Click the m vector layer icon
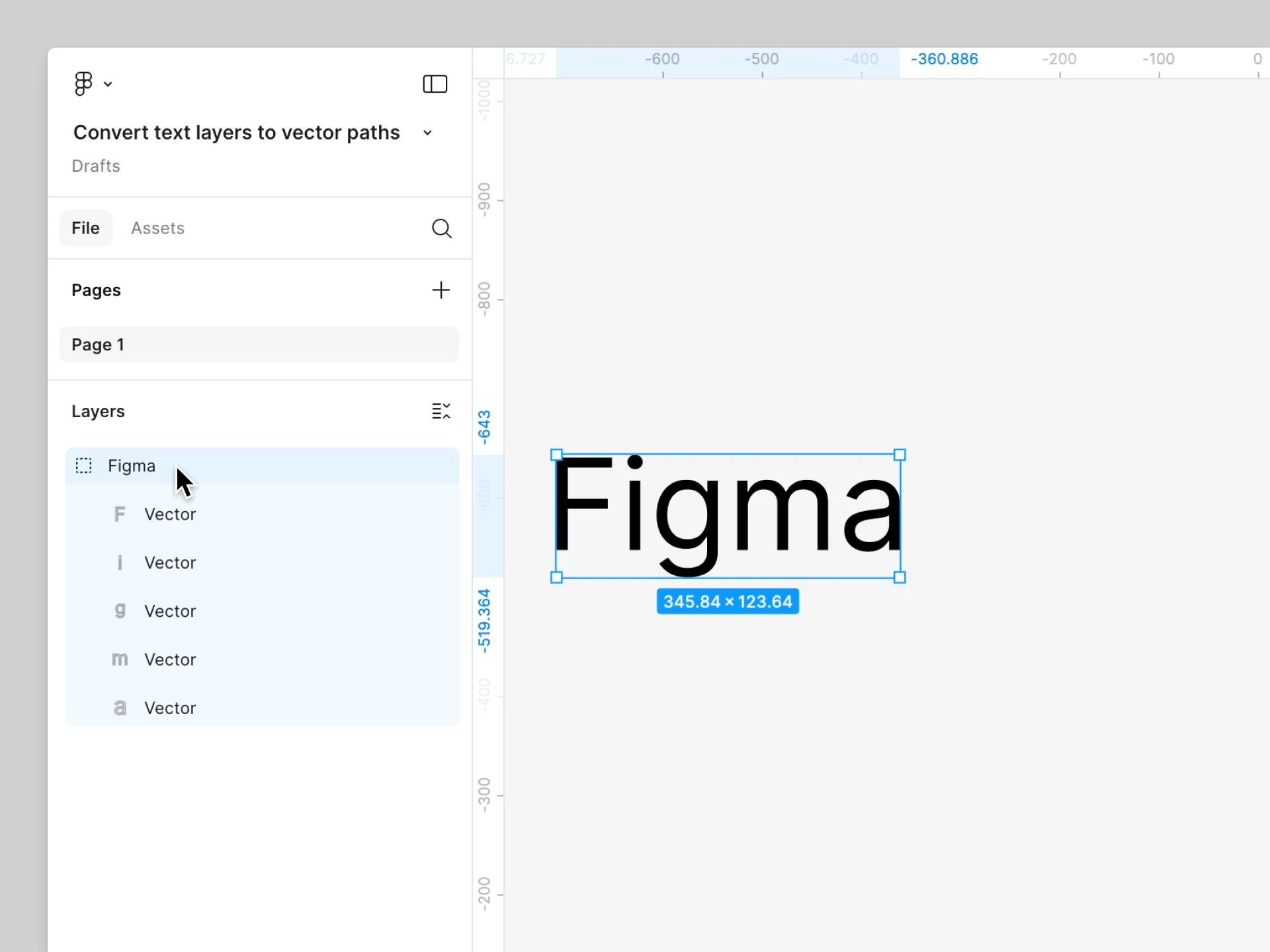Viewport: 1270px width, 952px height. 120,659
